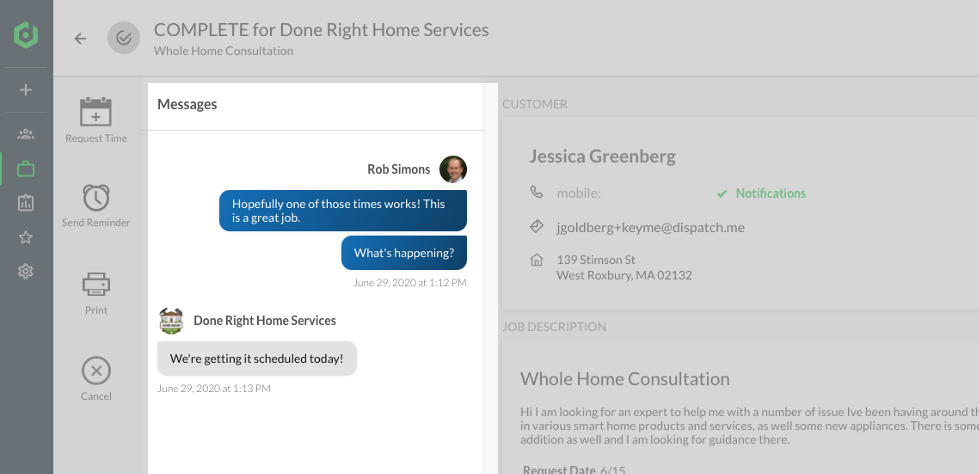The height and width of the screenshot is (474, 979).
Task: Click Rob Simons profile photo
Action: pos(453,169)
